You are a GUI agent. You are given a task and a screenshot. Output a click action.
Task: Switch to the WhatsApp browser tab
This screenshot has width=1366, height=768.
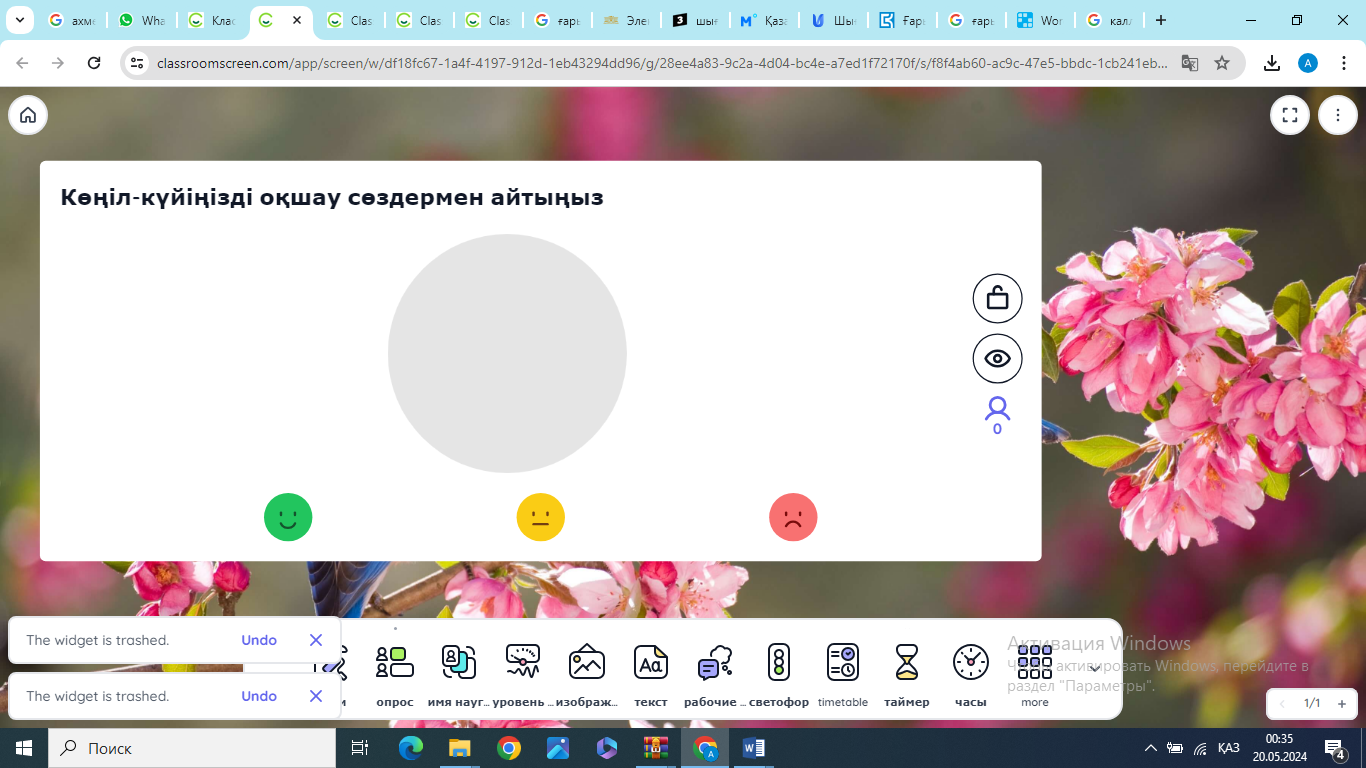(140, 20)
